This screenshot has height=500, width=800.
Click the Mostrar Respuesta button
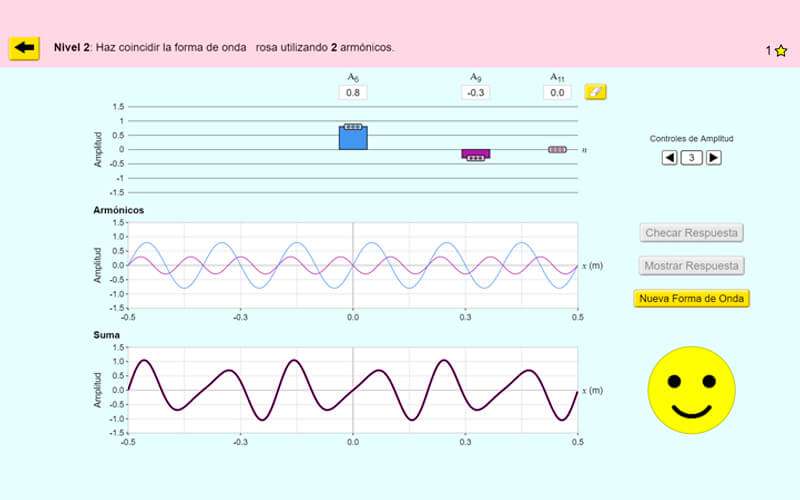pos(691,266)
